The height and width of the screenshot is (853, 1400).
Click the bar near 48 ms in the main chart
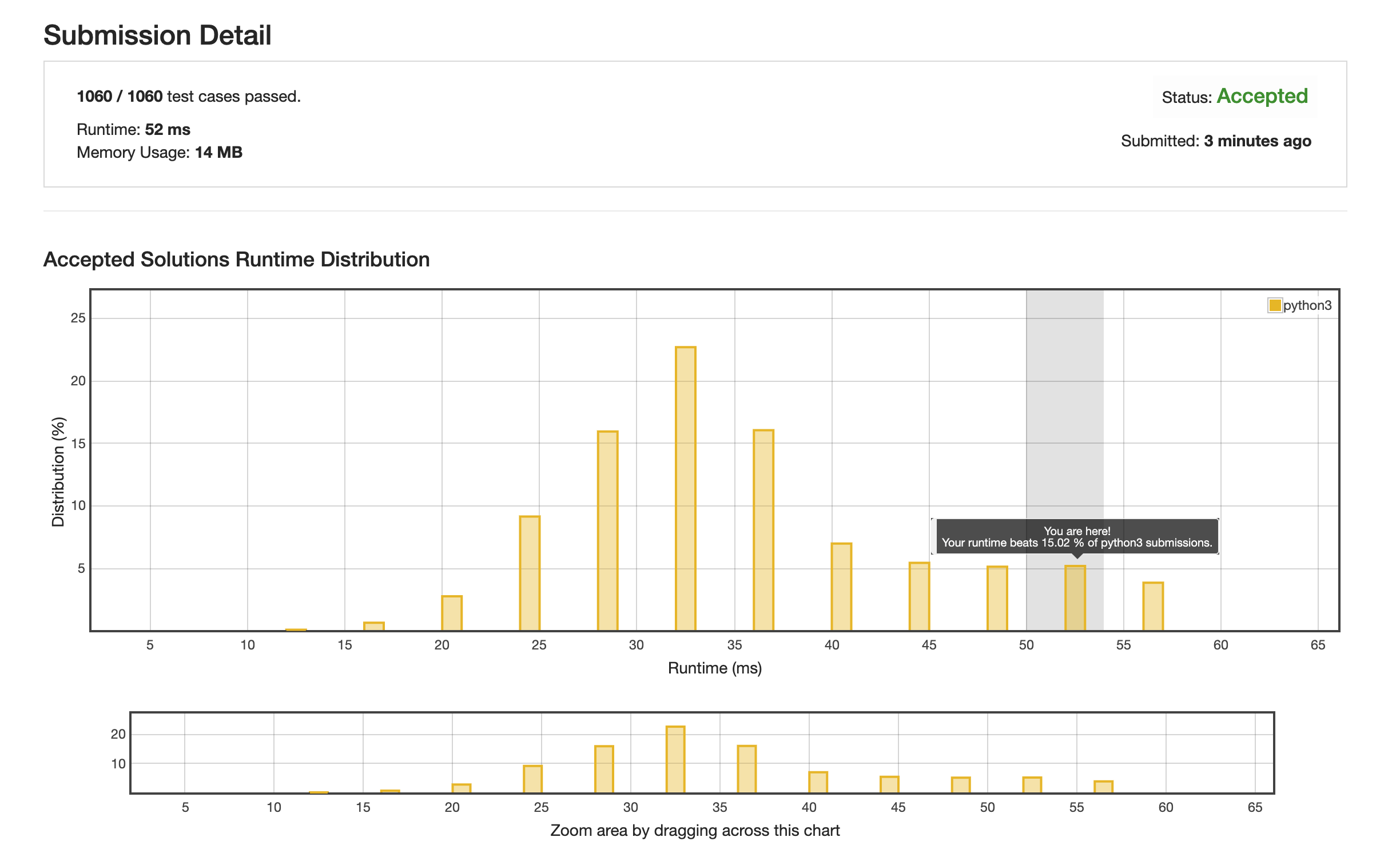(997, 598)
